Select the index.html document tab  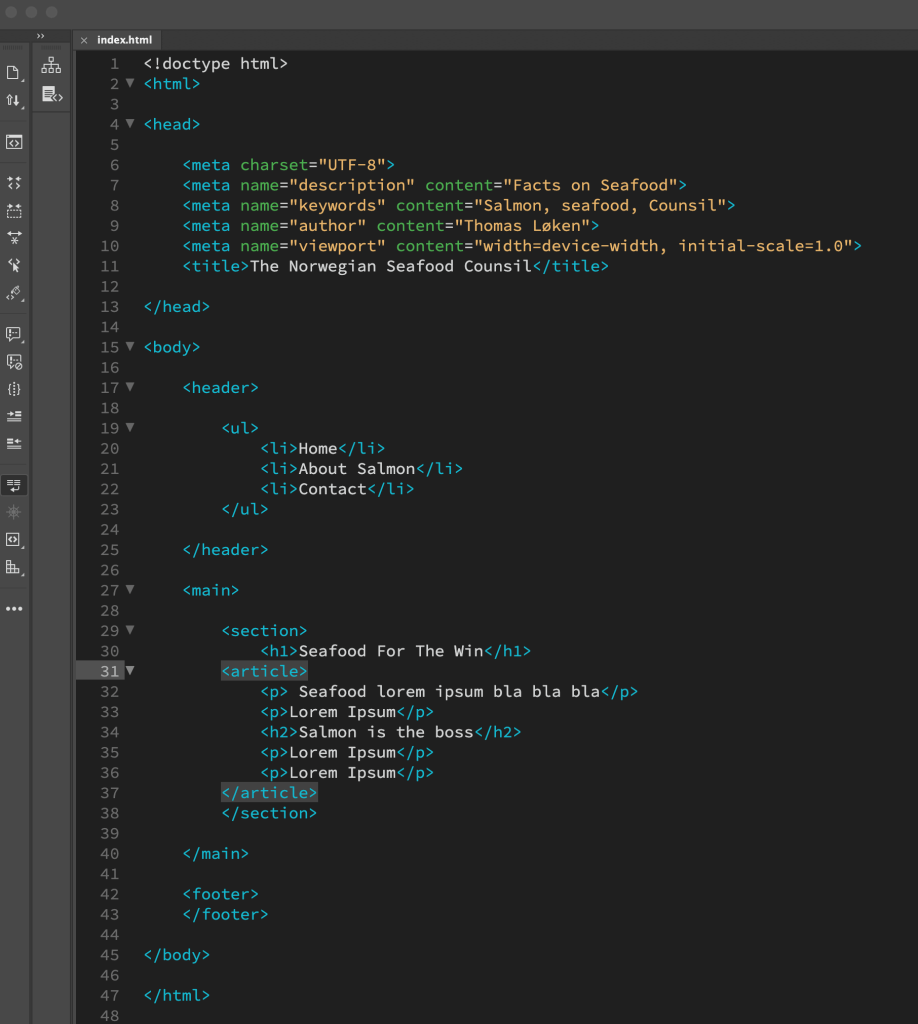[x=124, y=40]
